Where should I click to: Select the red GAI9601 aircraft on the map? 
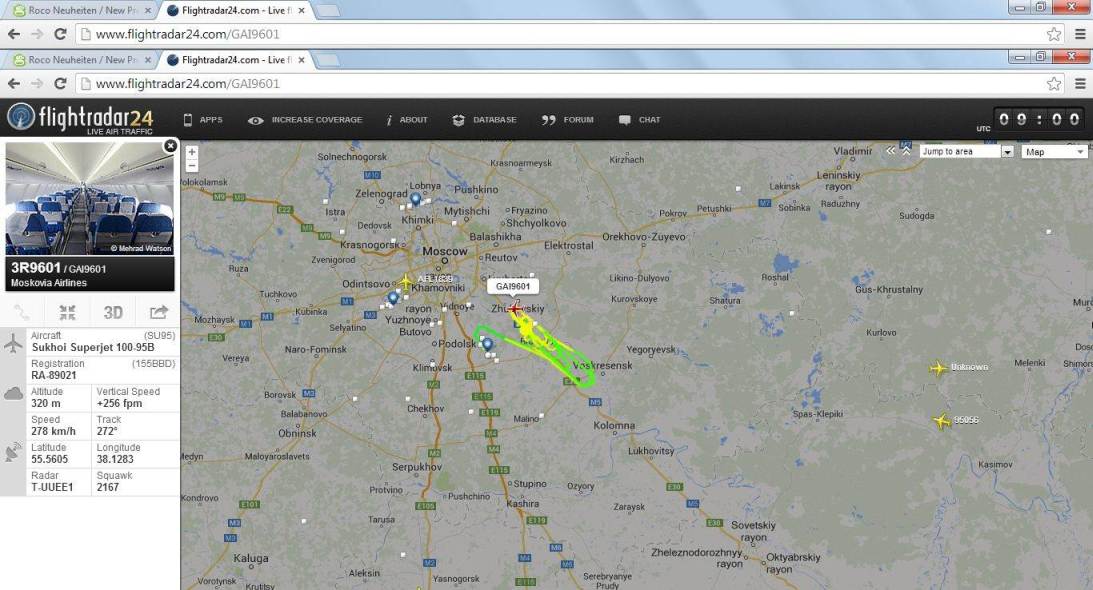coord(514,308)
